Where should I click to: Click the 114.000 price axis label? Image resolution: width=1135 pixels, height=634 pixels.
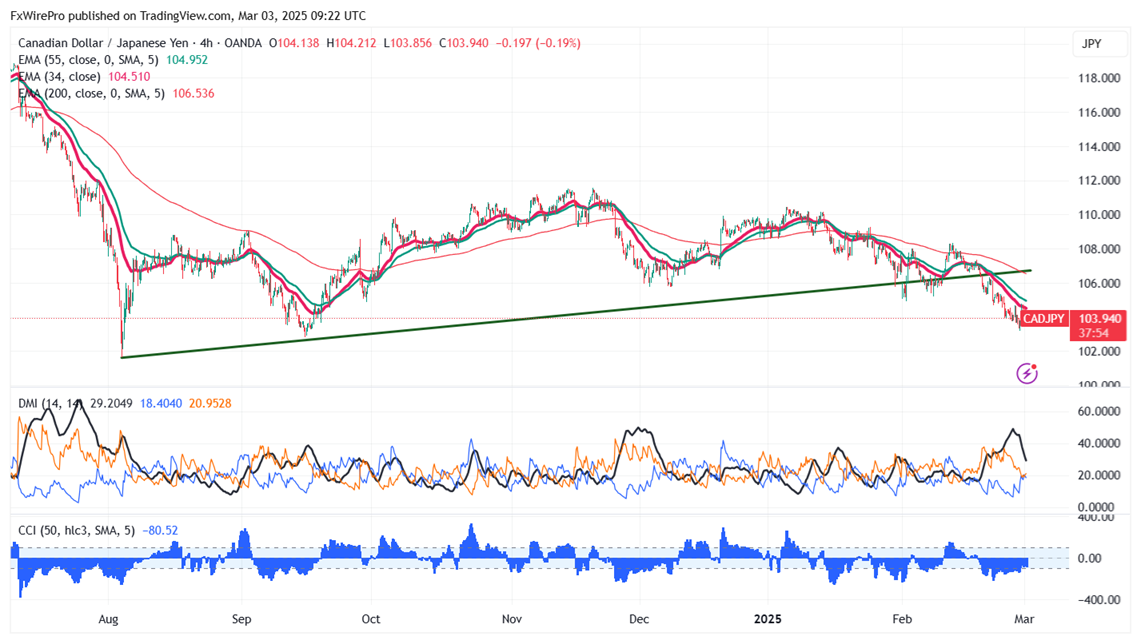(1100, 147)
